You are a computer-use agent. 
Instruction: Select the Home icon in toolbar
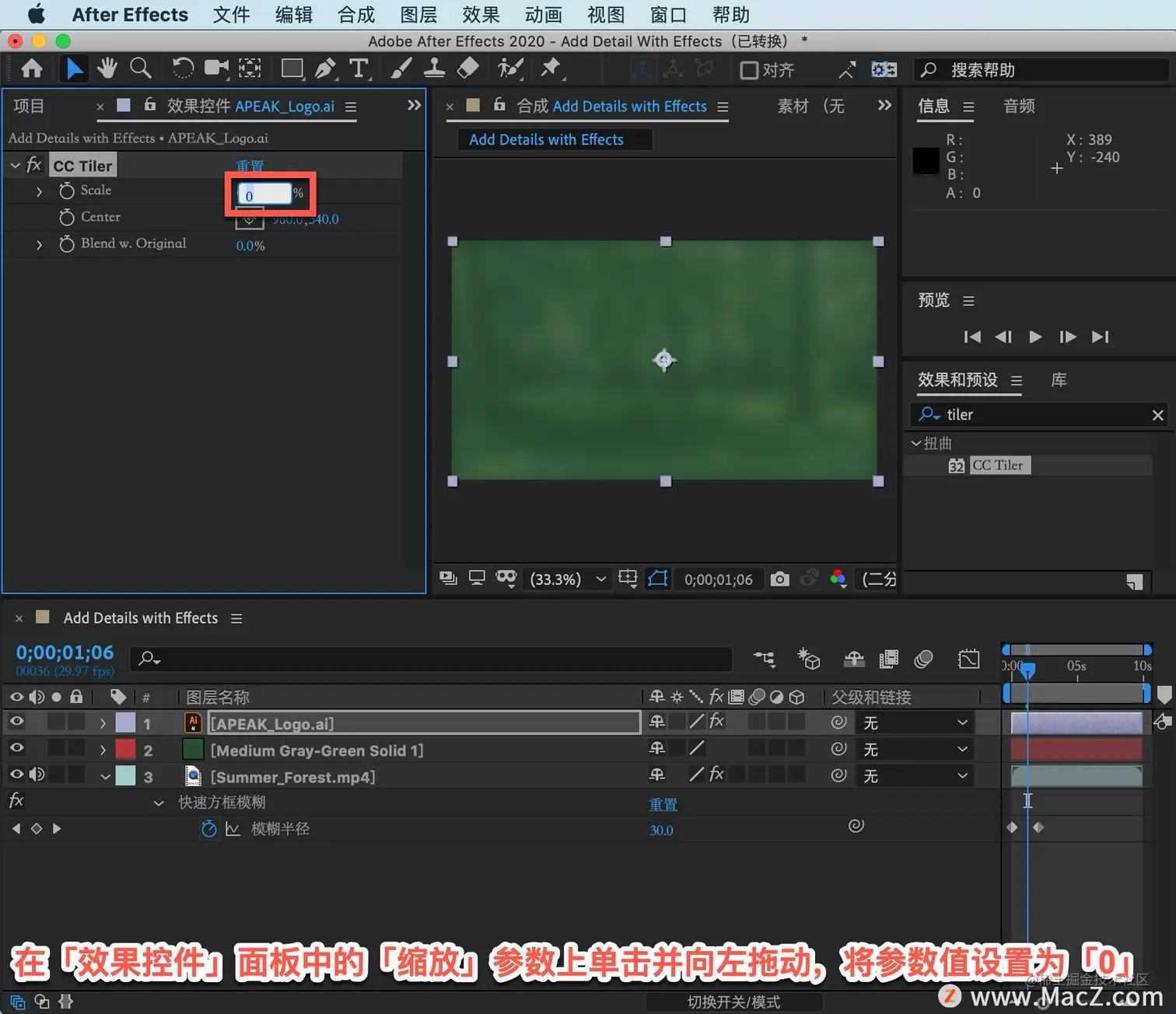(32, 69)
